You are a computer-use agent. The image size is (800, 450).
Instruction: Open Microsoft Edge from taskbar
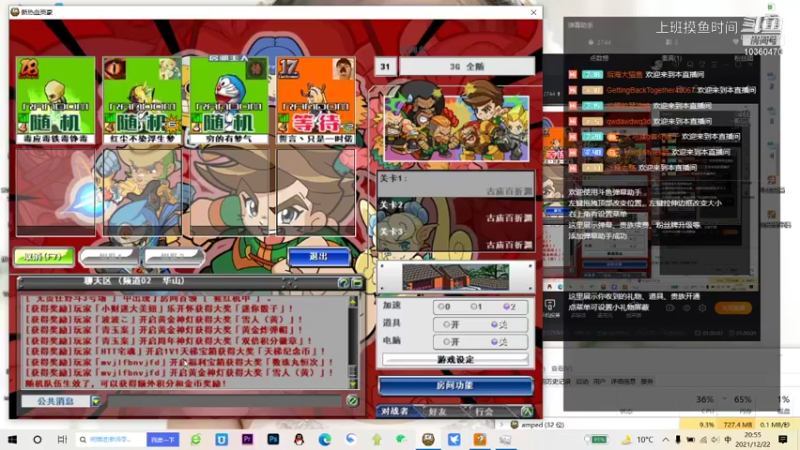tap(325, 439)
